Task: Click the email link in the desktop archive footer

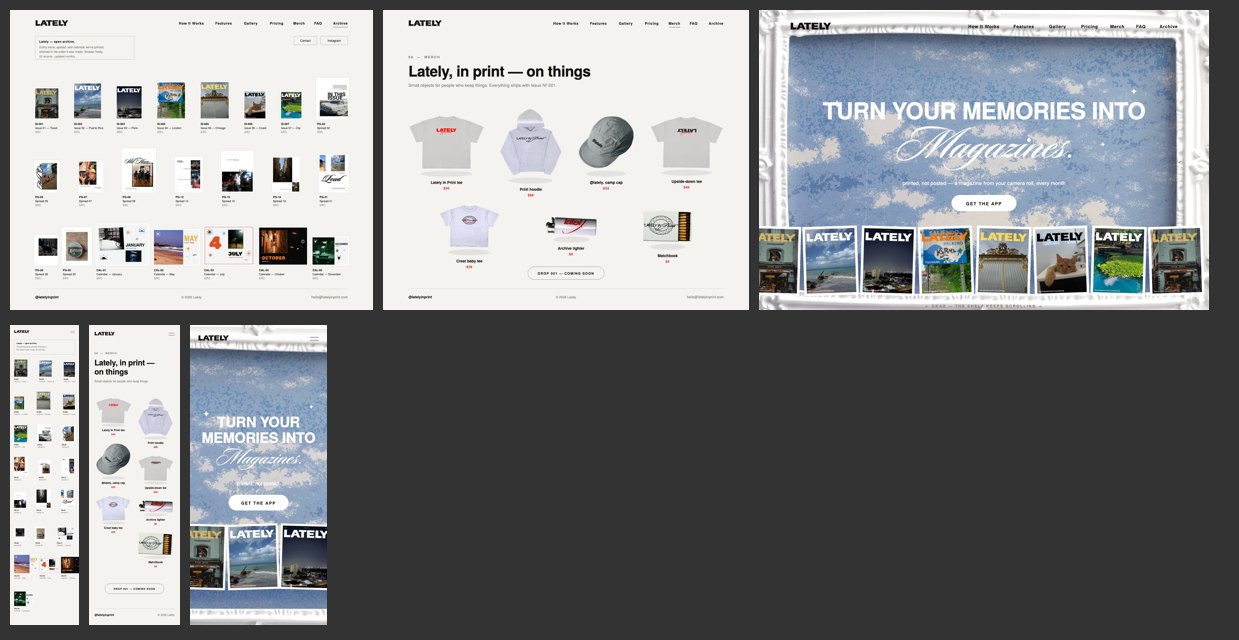Action: (x=329, y=297)
